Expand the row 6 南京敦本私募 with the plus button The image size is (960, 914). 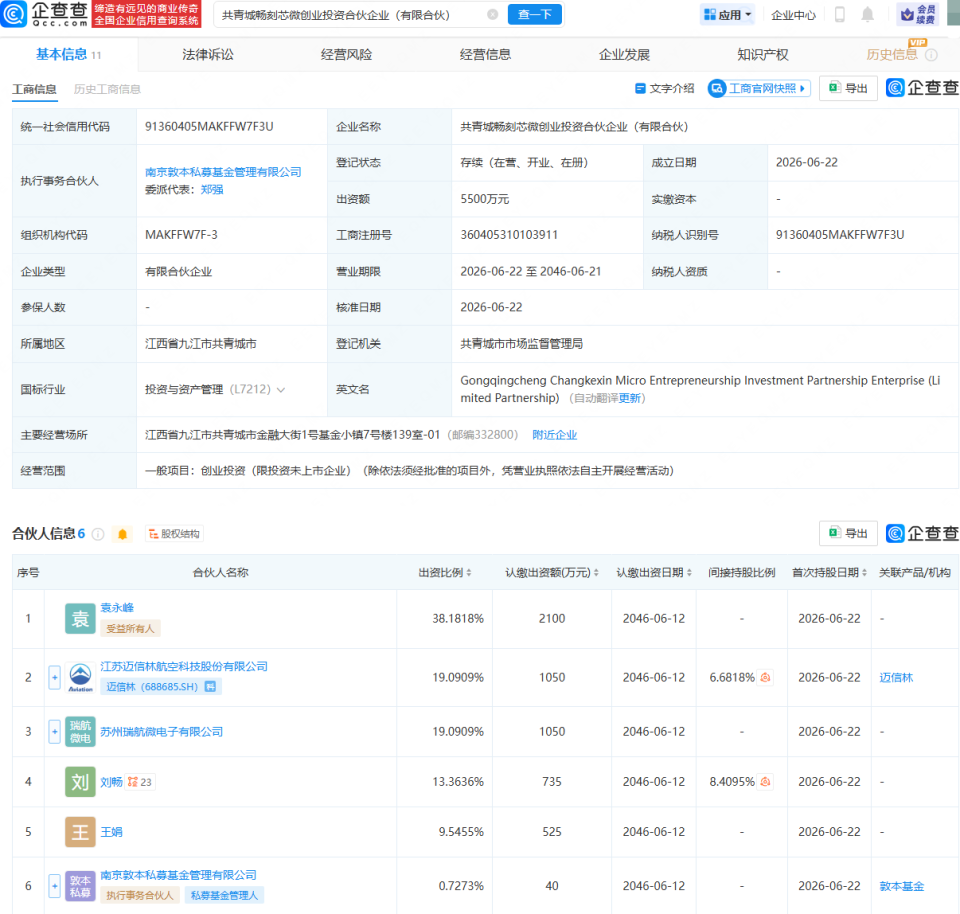pos(54,886)
